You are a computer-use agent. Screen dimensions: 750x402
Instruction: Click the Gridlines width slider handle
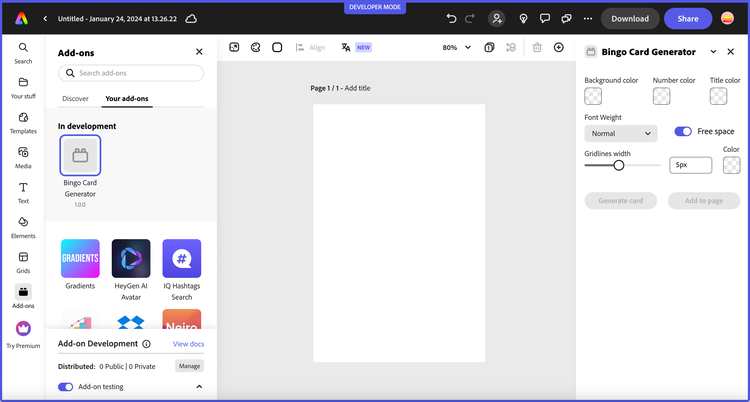pos(619,165)
